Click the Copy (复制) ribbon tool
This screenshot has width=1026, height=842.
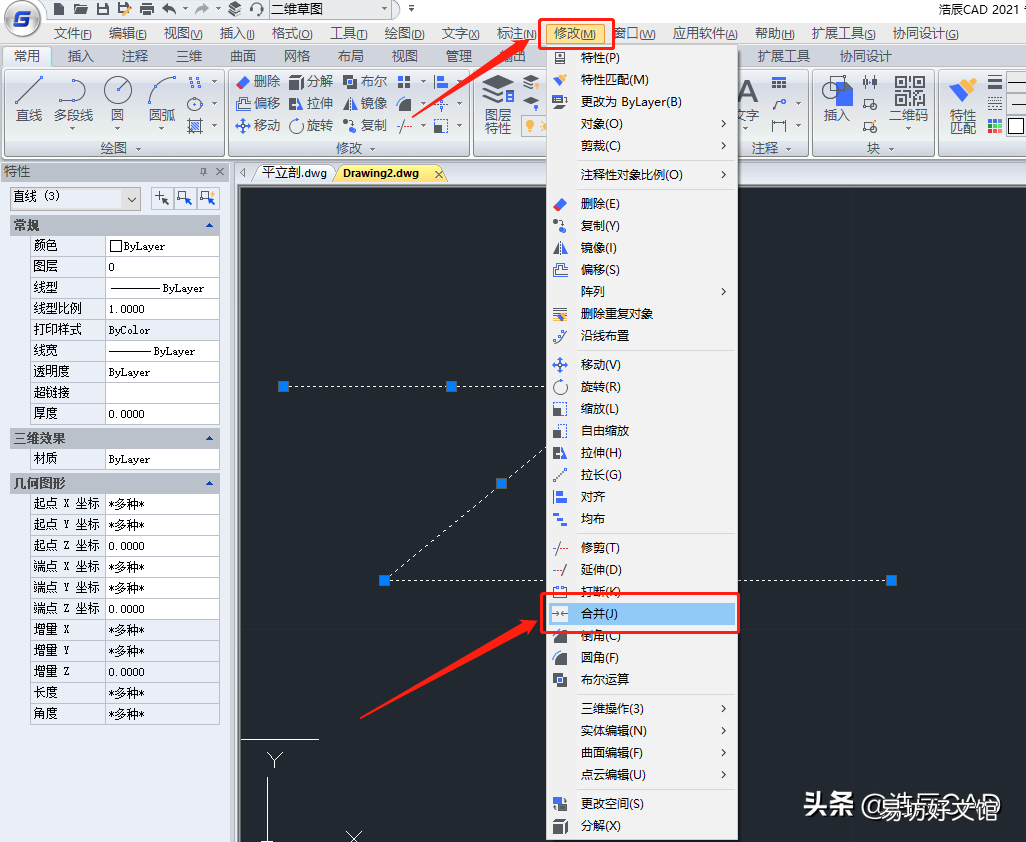click(x=365, y=126)
